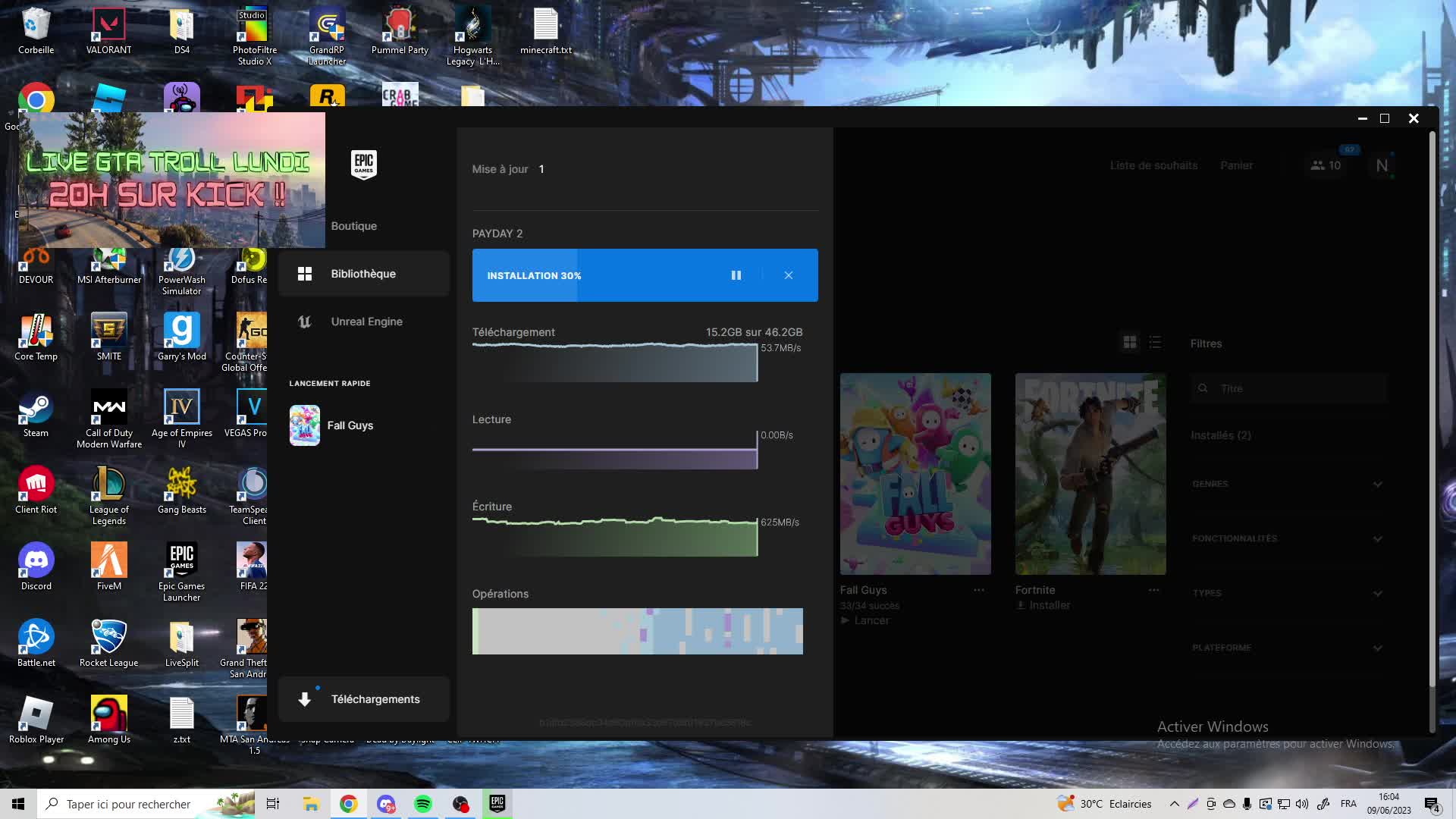
Task: Open the Unreal Engine section
Action: (364, 322)
